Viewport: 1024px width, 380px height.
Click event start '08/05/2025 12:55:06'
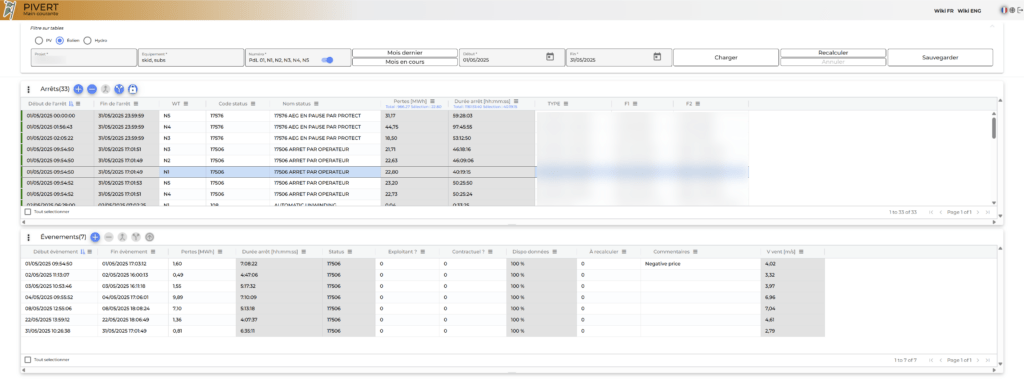[x=60, y=308]
